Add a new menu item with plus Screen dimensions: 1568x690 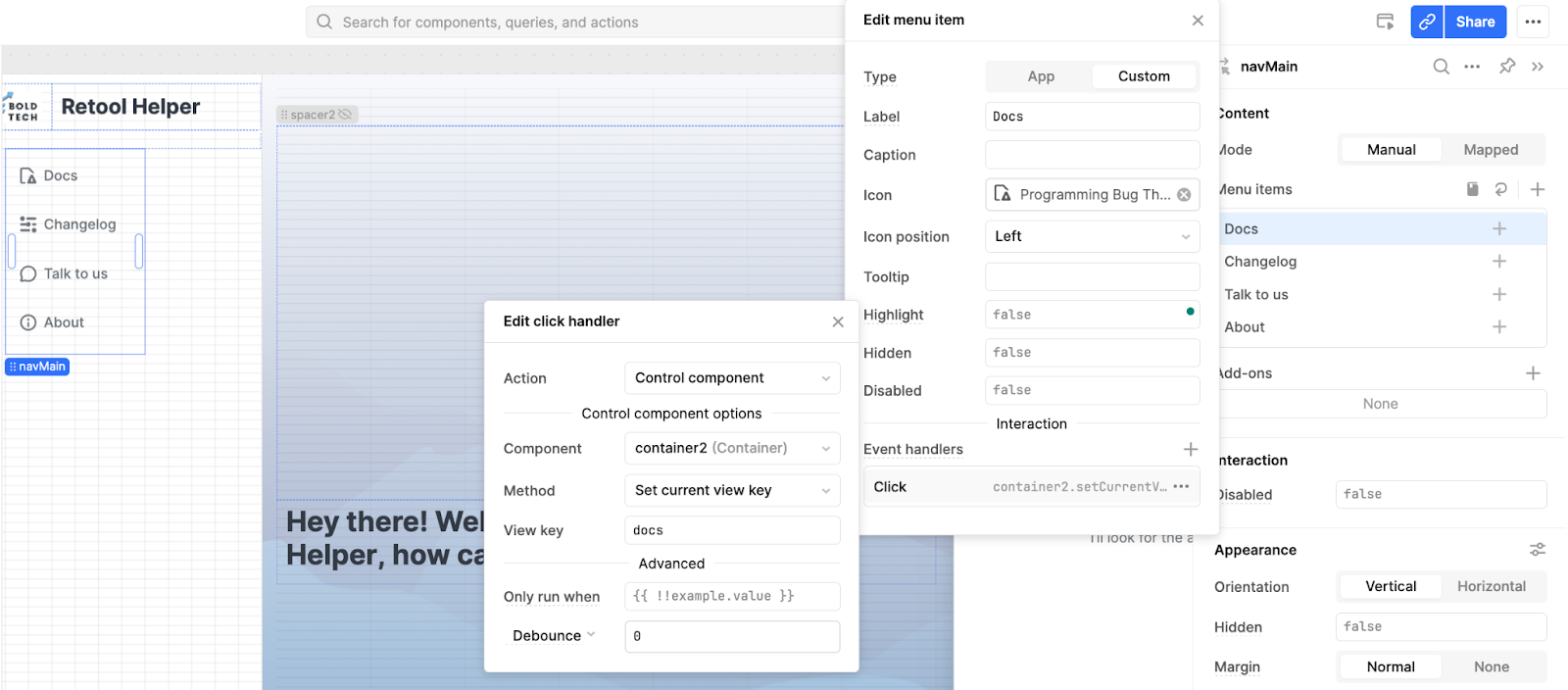[x=1538, y=189]
